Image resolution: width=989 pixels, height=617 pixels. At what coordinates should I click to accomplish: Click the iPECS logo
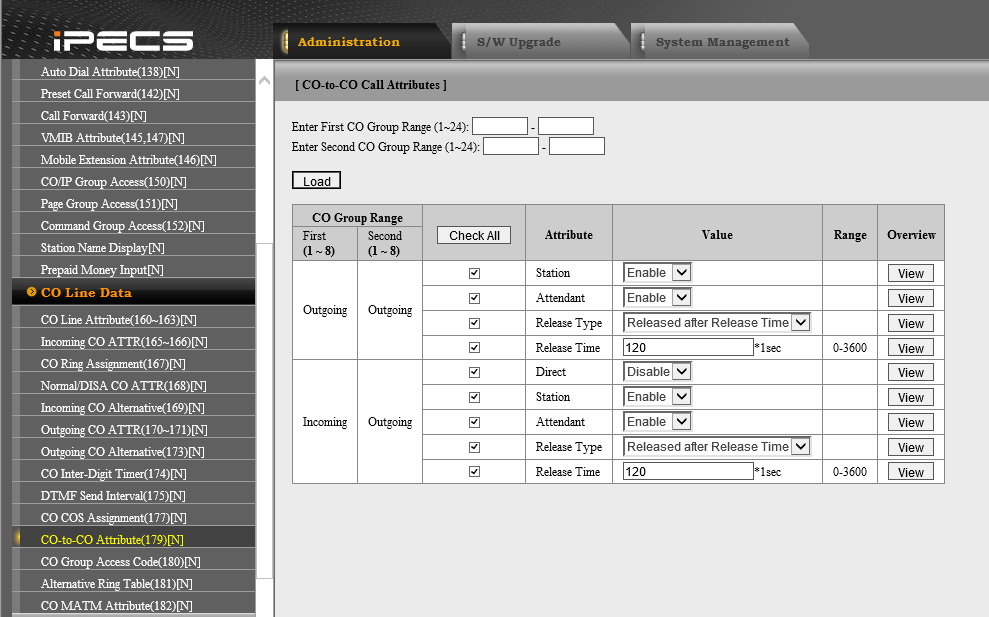click(x=122, y=40)
